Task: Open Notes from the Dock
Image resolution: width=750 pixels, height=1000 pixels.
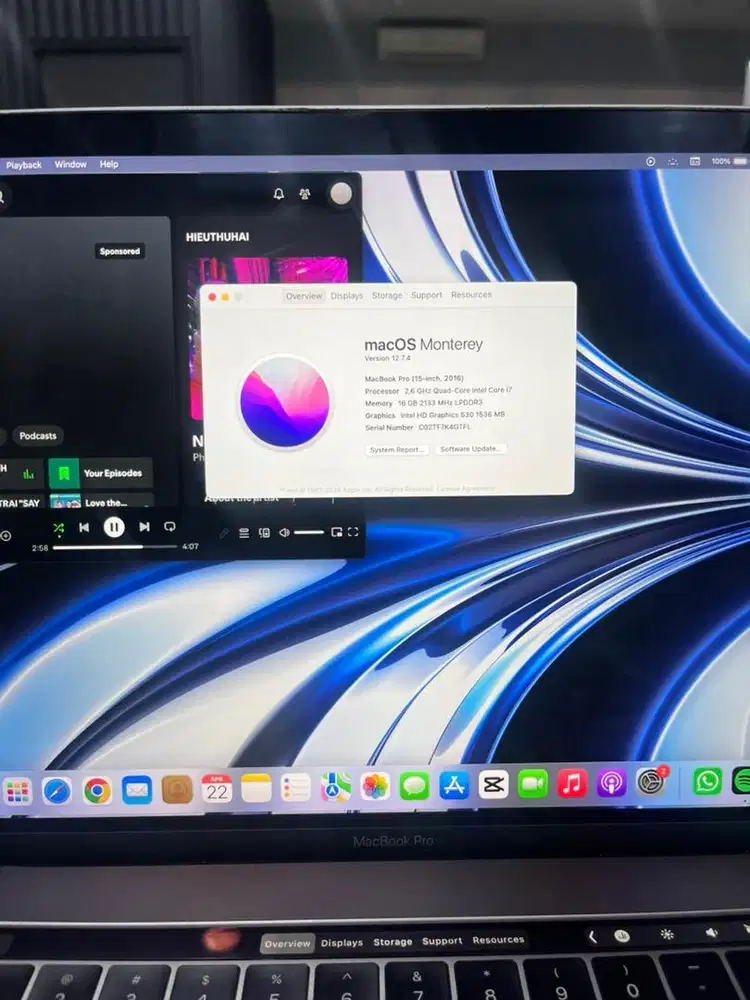Action: point(256,788)
